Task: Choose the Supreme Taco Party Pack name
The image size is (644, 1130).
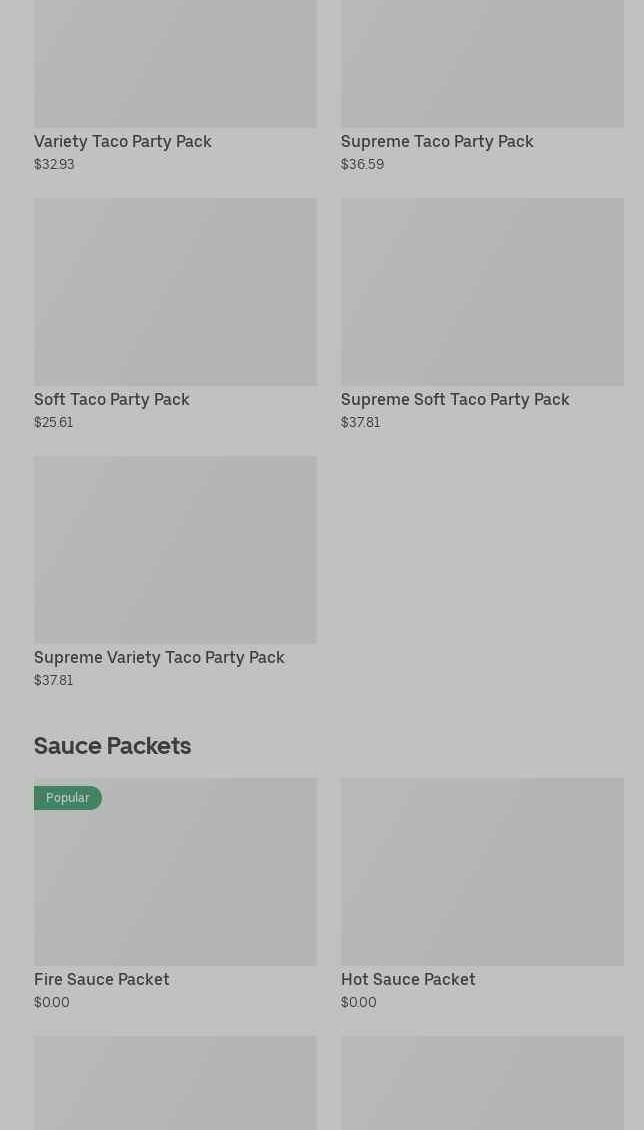Action: coord(437,142)
